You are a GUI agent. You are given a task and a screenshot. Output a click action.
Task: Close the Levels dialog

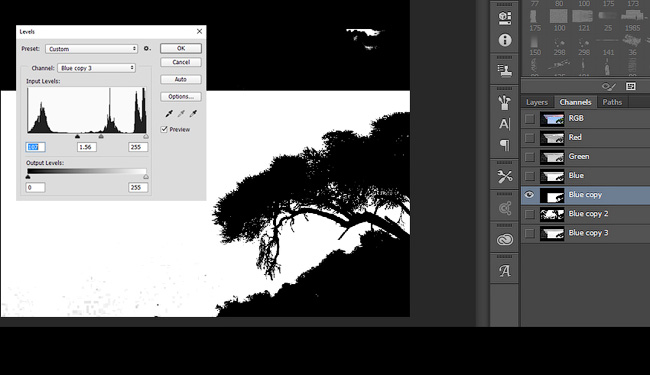click(199, 31)
